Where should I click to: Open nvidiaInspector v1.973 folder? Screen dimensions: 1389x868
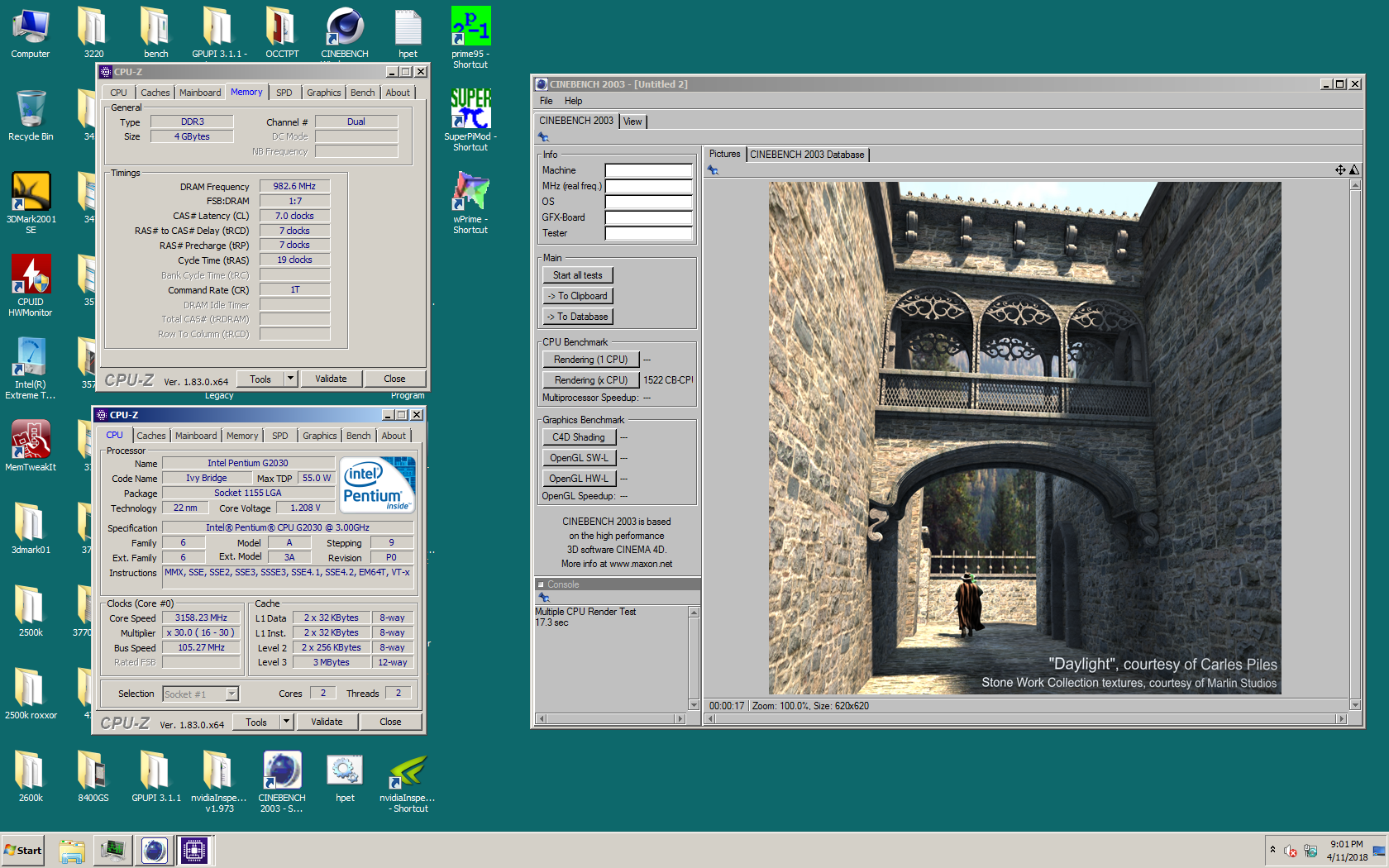(x=219, y=781)
